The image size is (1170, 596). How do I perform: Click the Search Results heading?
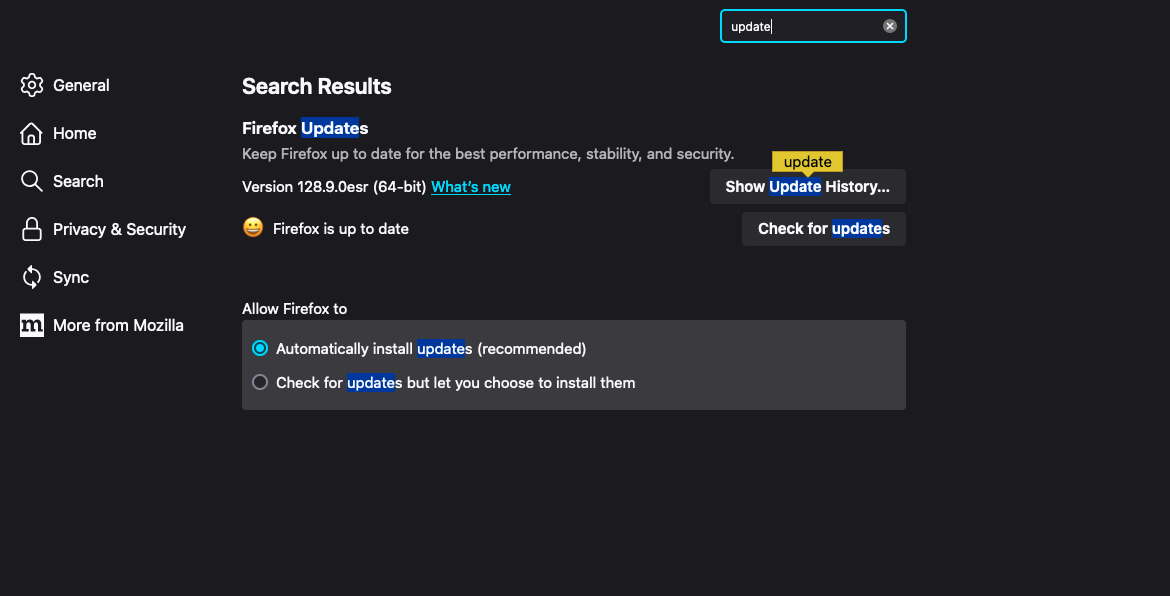click(316, 87)
